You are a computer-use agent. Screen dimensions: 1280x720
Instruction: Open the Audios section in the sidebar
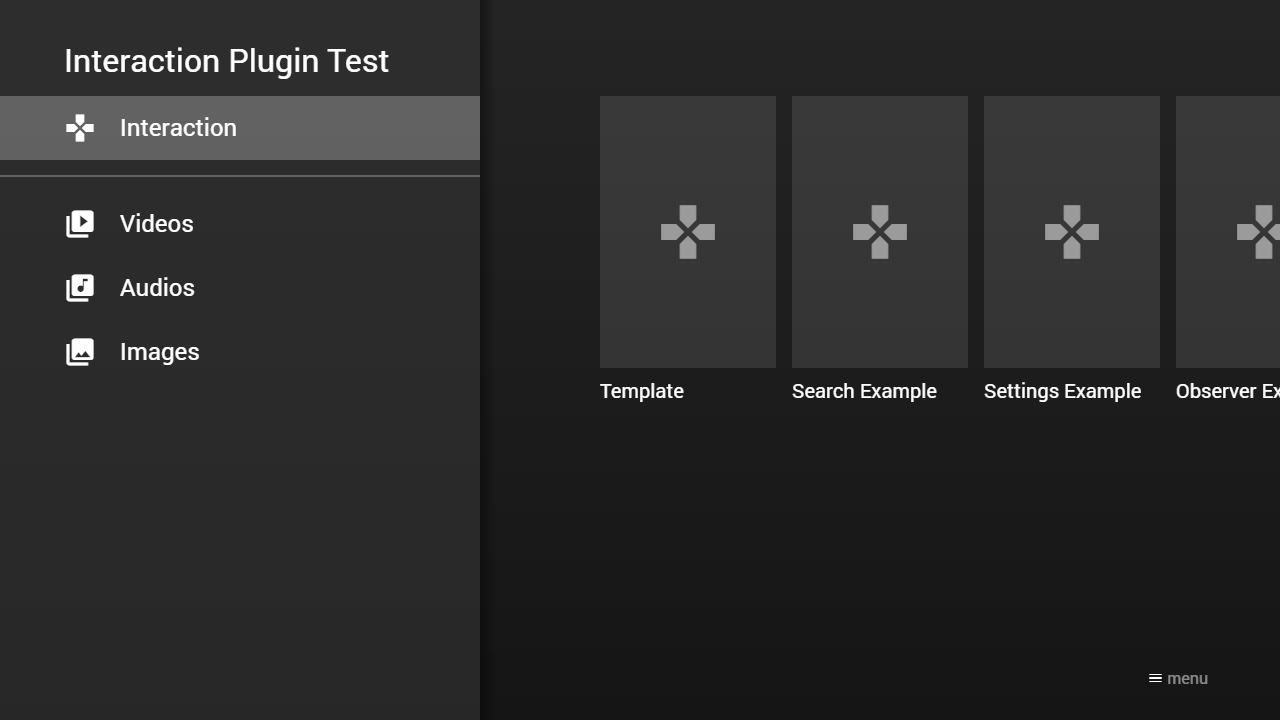(157, 288)
